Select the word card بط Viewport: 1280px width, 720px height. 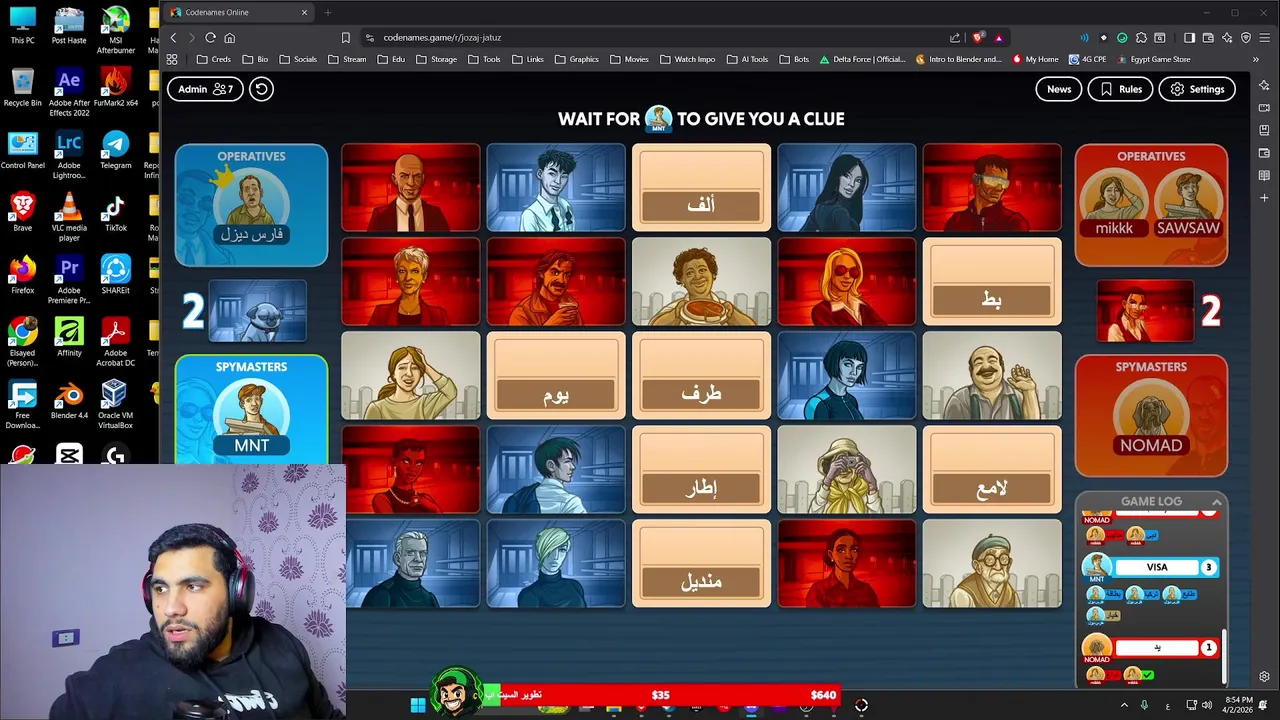click(992, 283)
